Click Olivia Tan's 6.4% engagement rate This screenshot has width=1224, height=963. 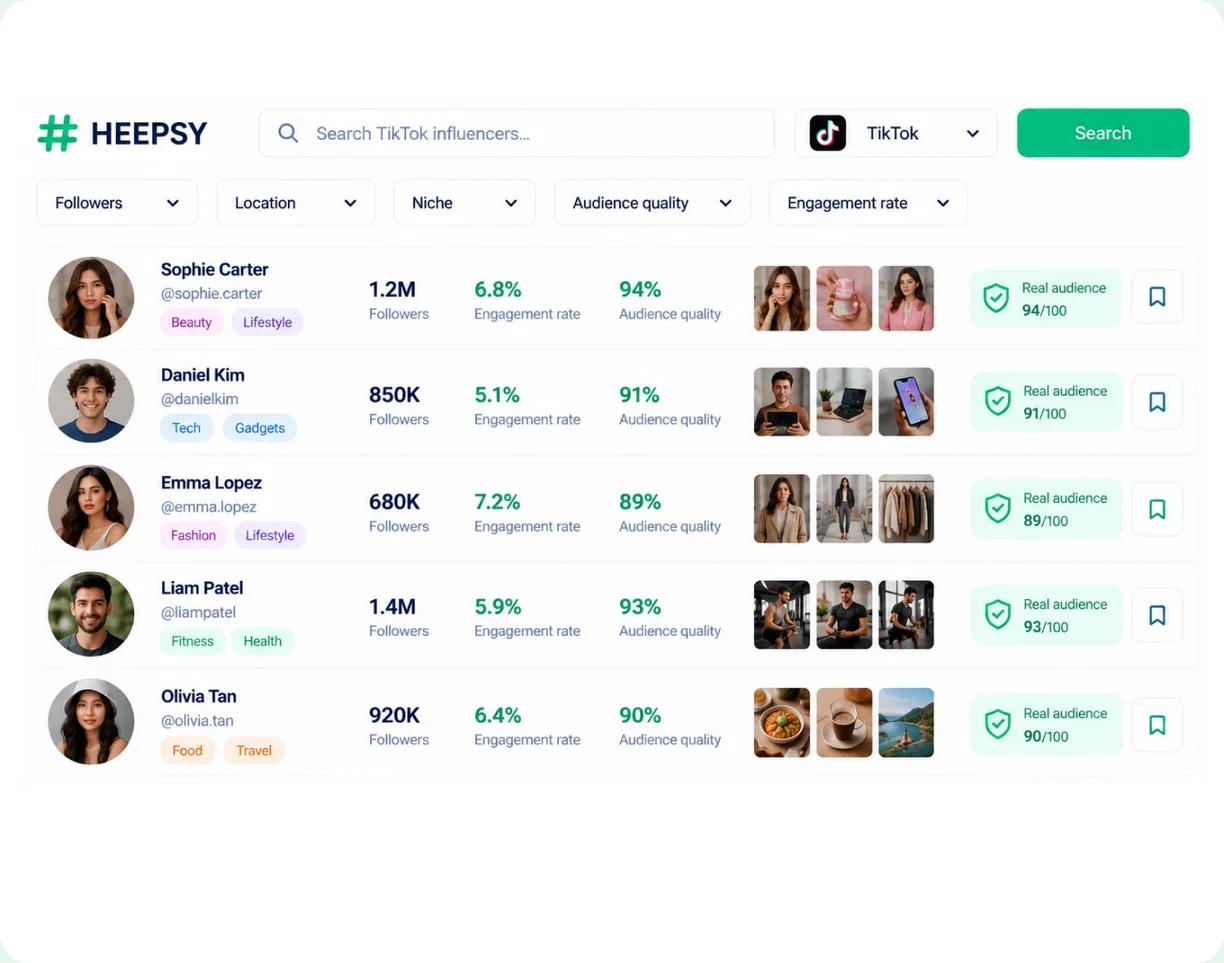[498, 715]
